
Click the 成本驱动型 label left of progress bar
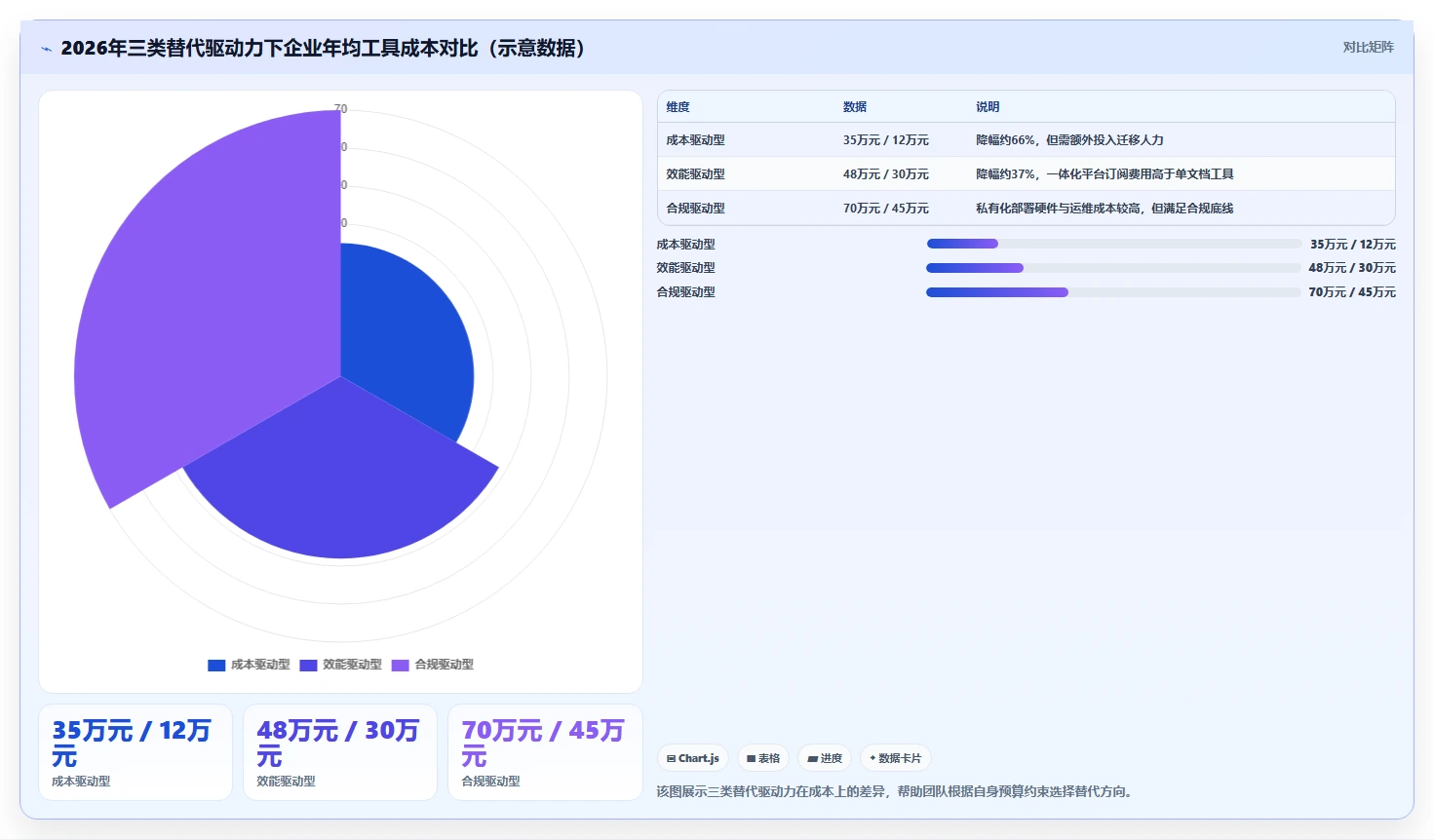(x=685, y=245)
